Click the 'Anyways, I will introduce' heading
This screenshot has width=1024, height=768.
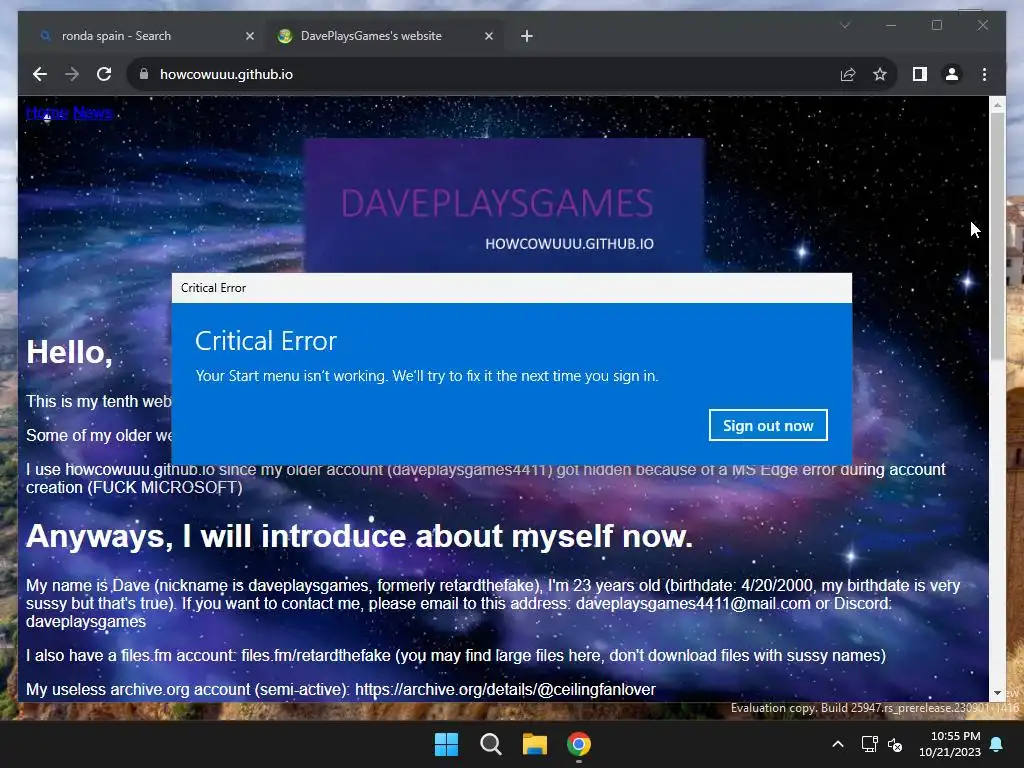point(359,536)
